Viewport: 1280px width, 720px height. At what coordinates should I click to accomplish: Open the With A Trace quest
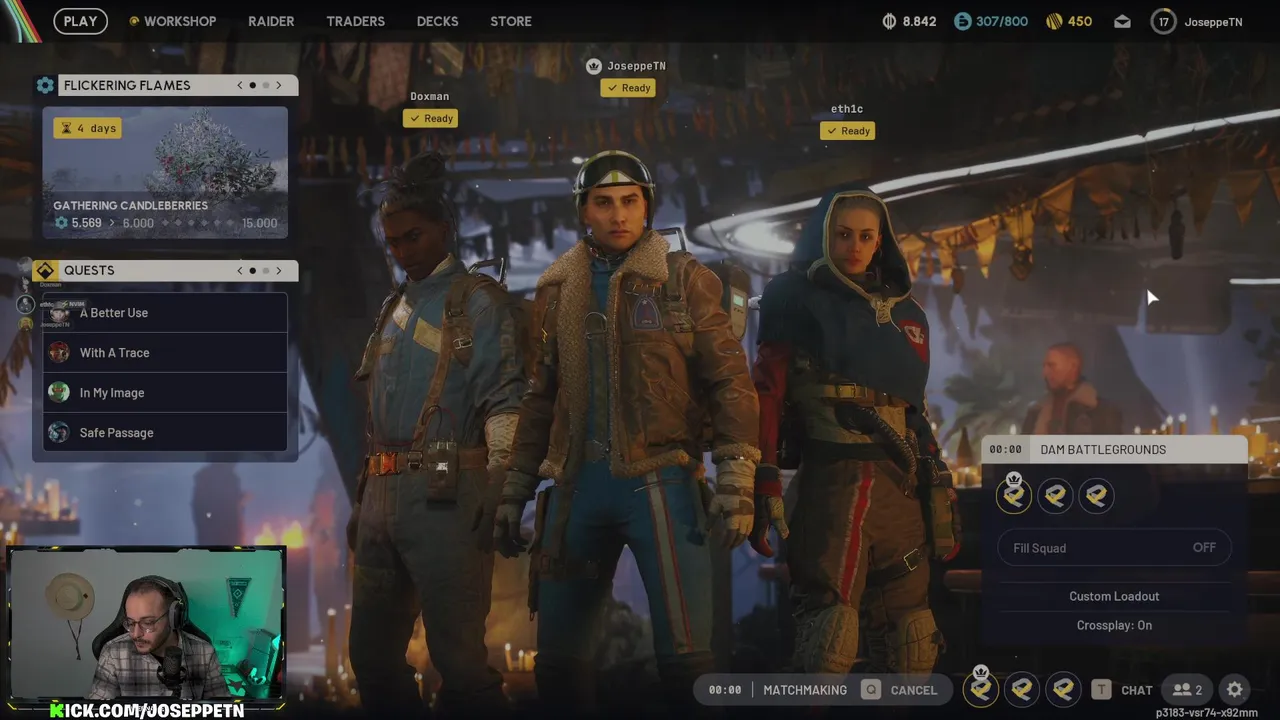(x=165, y=353)
